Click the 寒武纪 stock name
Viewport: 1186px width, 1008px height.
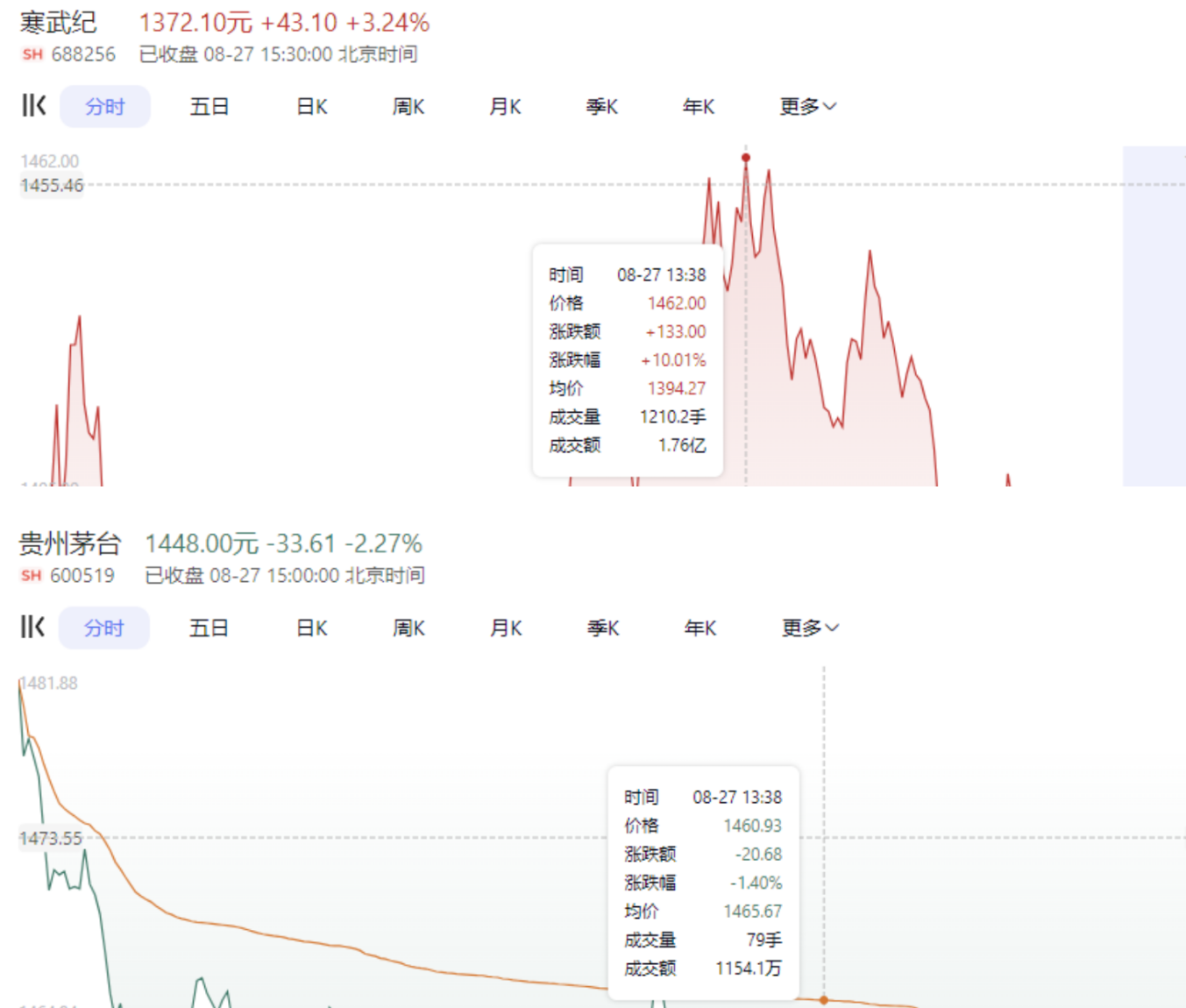coord(59,23)
